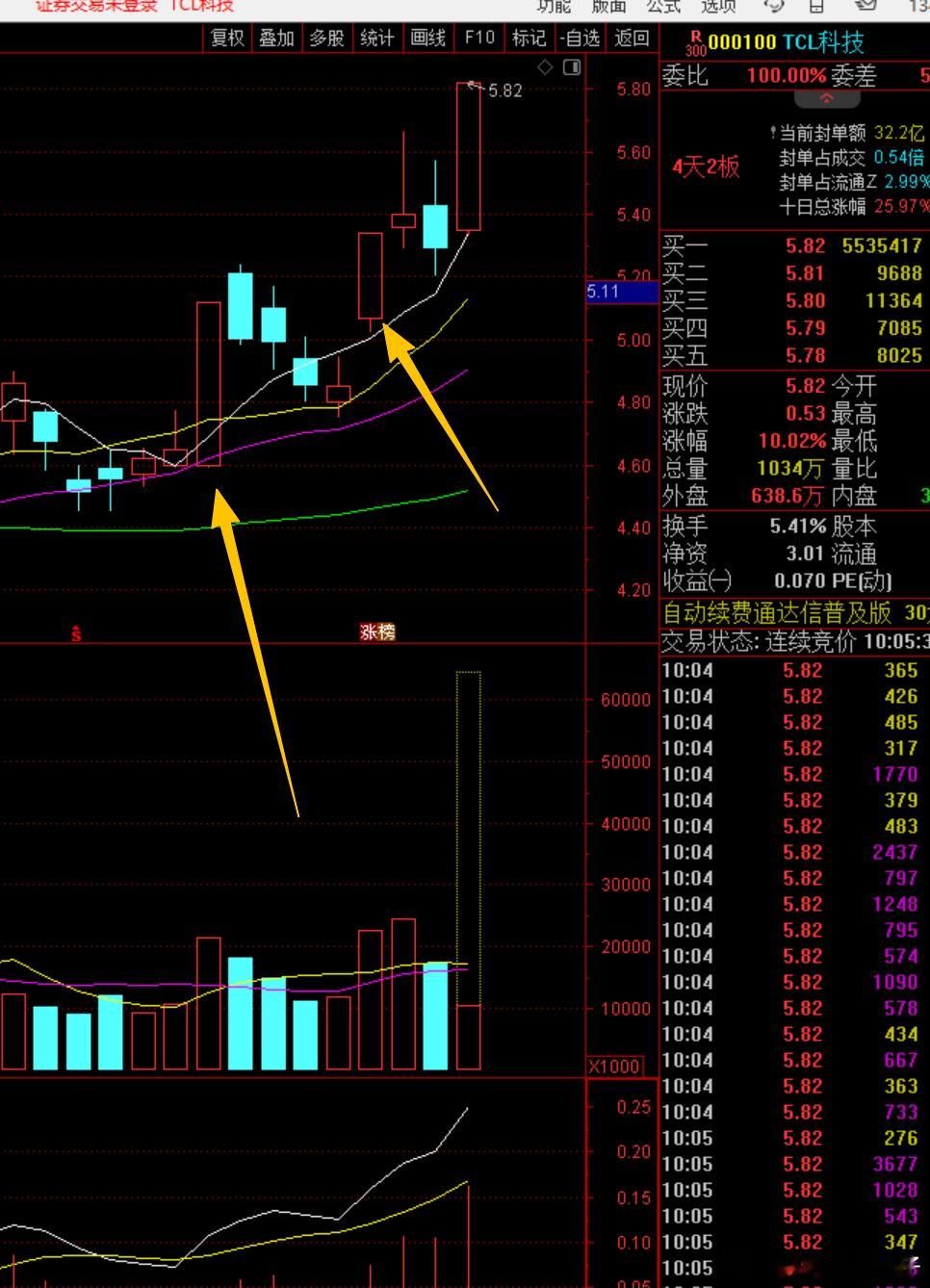
Task: Open the 版面 menu
Action: [x=609, y=6]
